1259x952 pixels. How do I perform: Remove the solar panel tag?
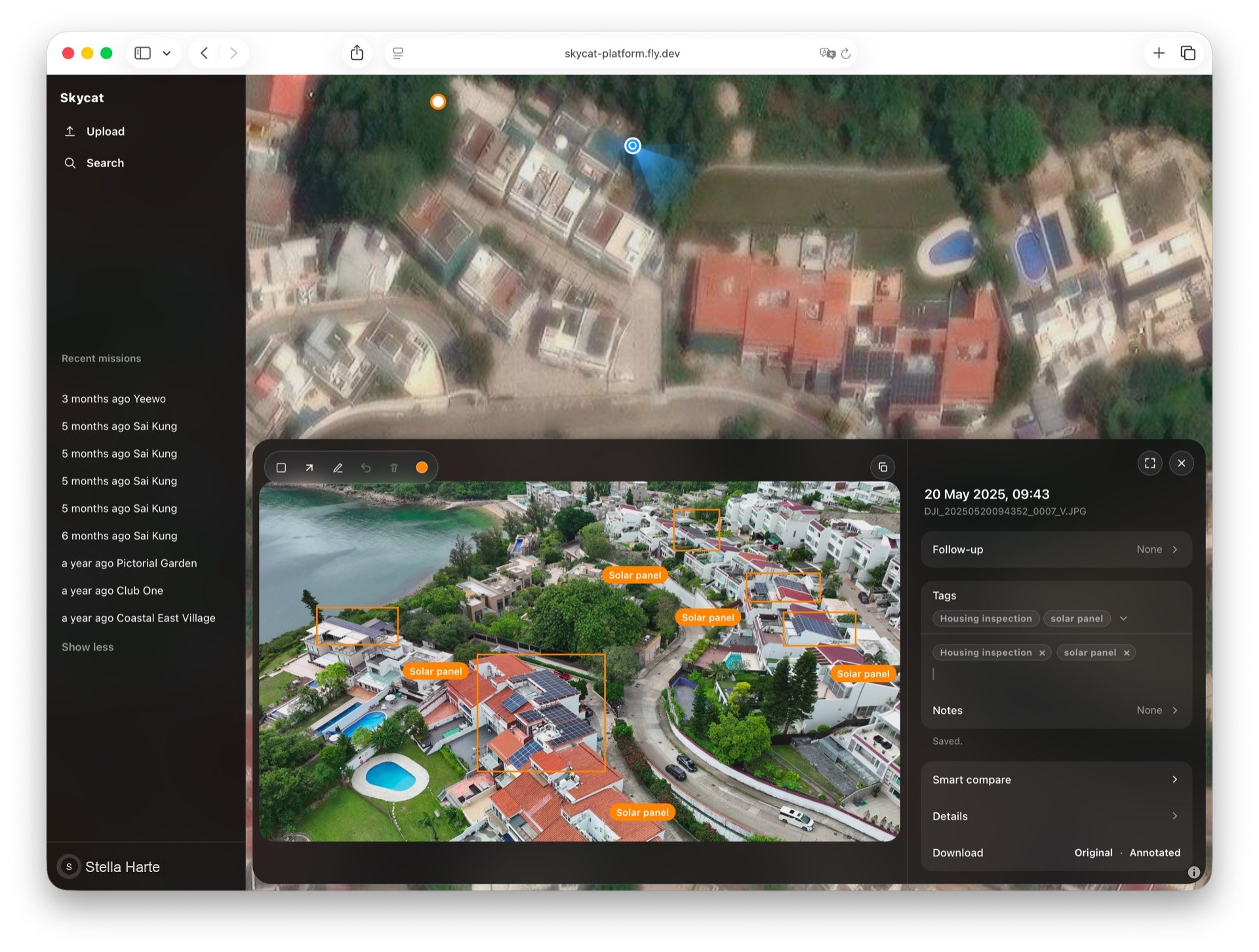coord(1127,653)
